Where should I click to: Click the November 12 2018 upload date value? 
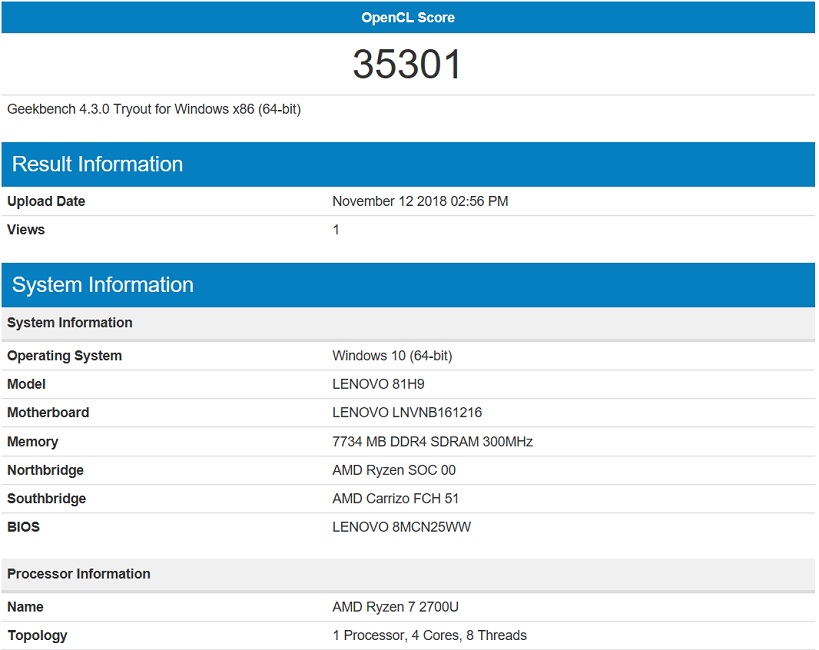click(420, 201)
